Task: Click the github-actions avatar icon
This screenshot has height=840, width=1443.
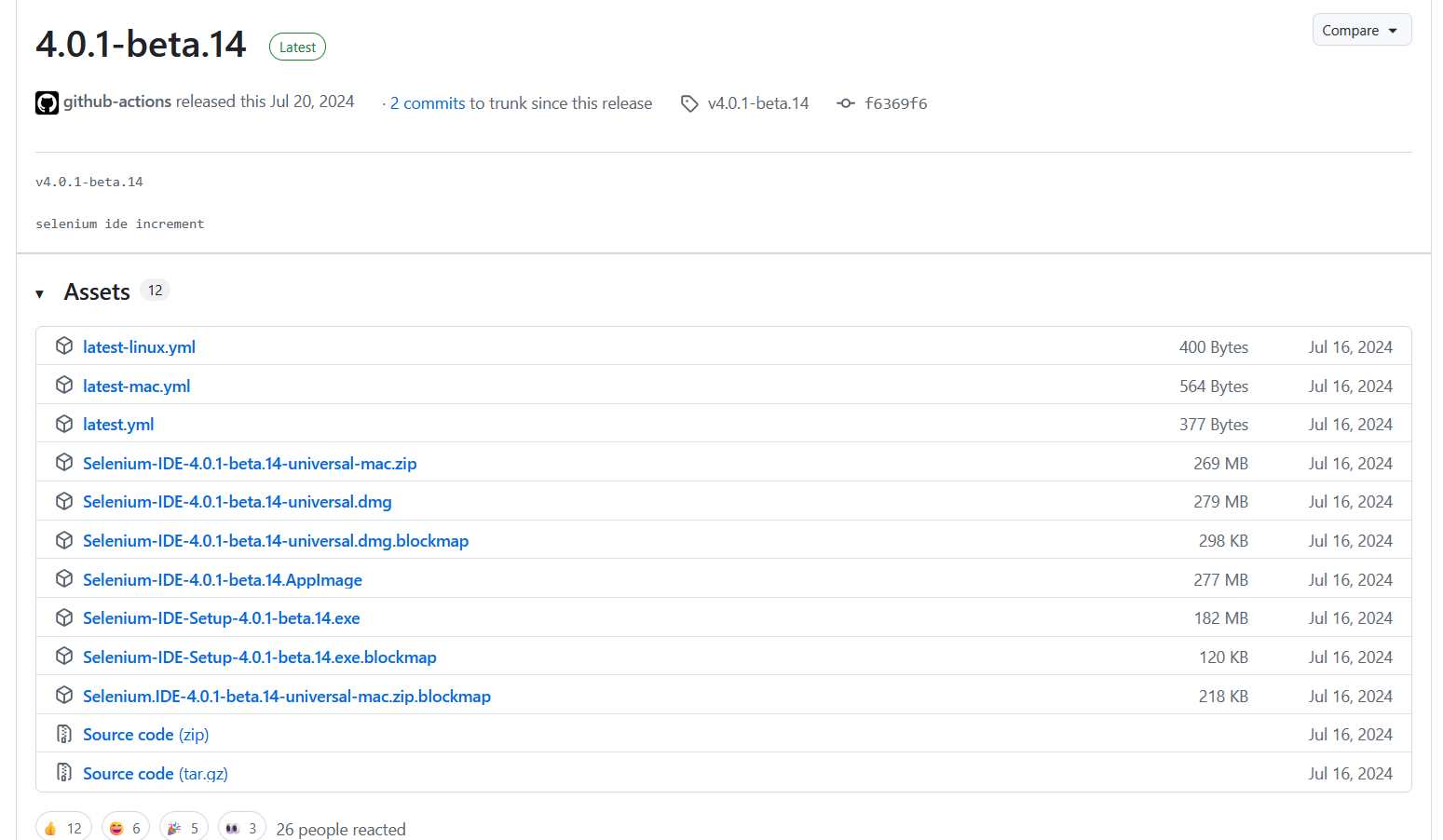Action: [47, 102]
